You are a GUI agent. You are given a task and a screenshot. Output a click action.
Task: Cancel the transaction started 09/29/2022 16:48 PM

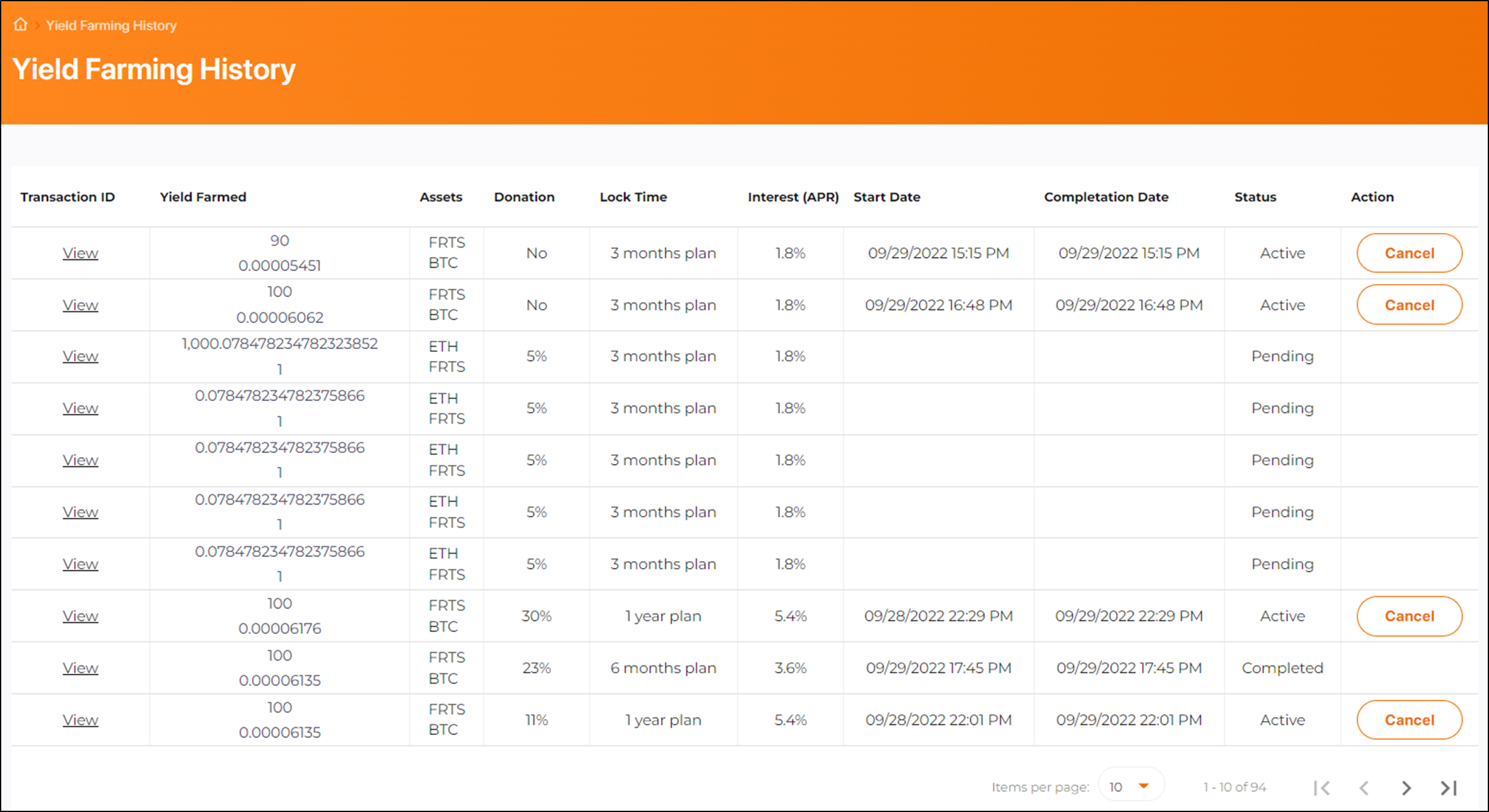[x=1409, y=304]
